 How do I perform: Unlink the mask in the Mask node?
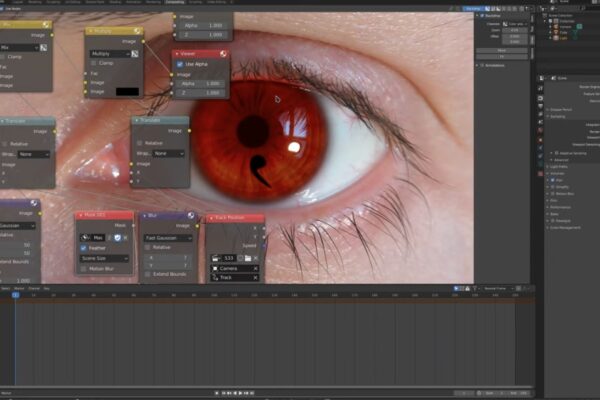coord(126,238)
